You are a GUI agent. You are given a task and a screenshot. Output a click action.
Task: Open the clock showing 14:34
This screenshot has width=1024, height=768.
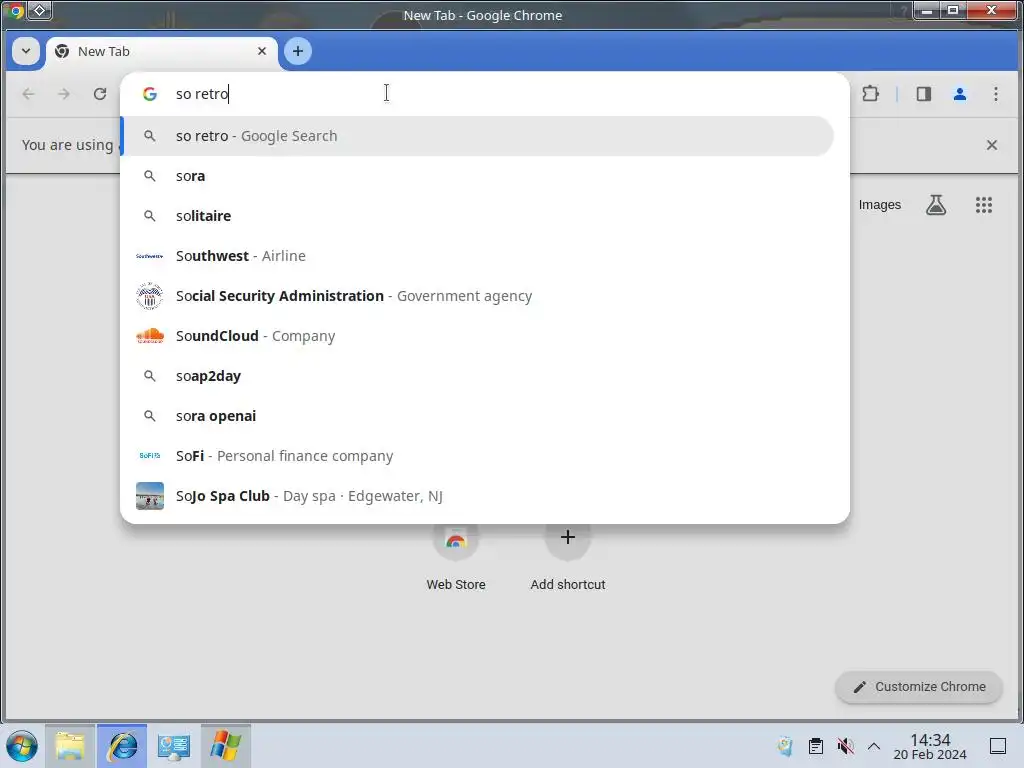click(x=930, y=746)
